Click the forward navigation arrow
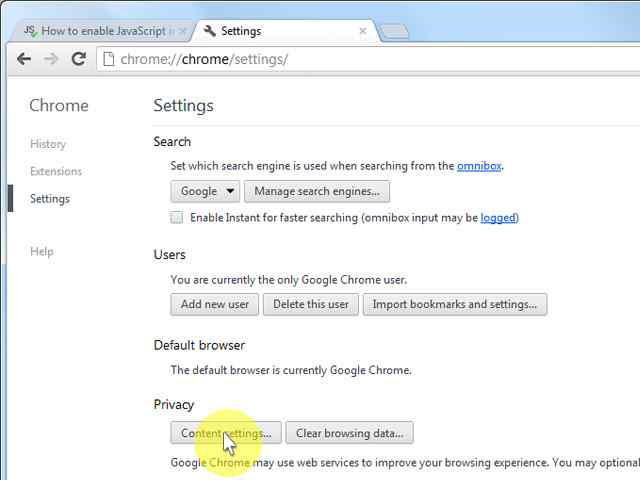Viewport: 640px width, 480px height. (51, 59)
